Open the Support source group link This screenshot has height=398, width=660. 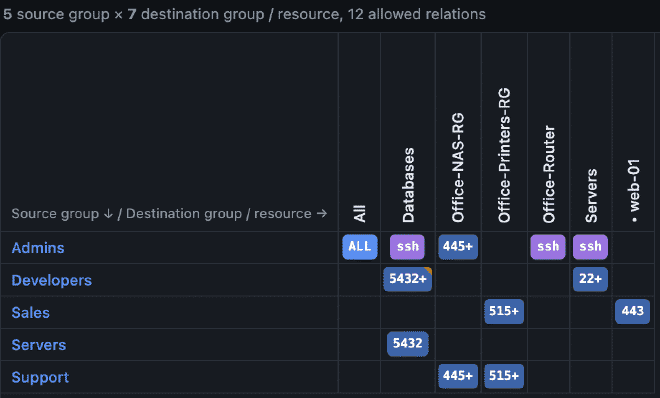click(40, 377)
